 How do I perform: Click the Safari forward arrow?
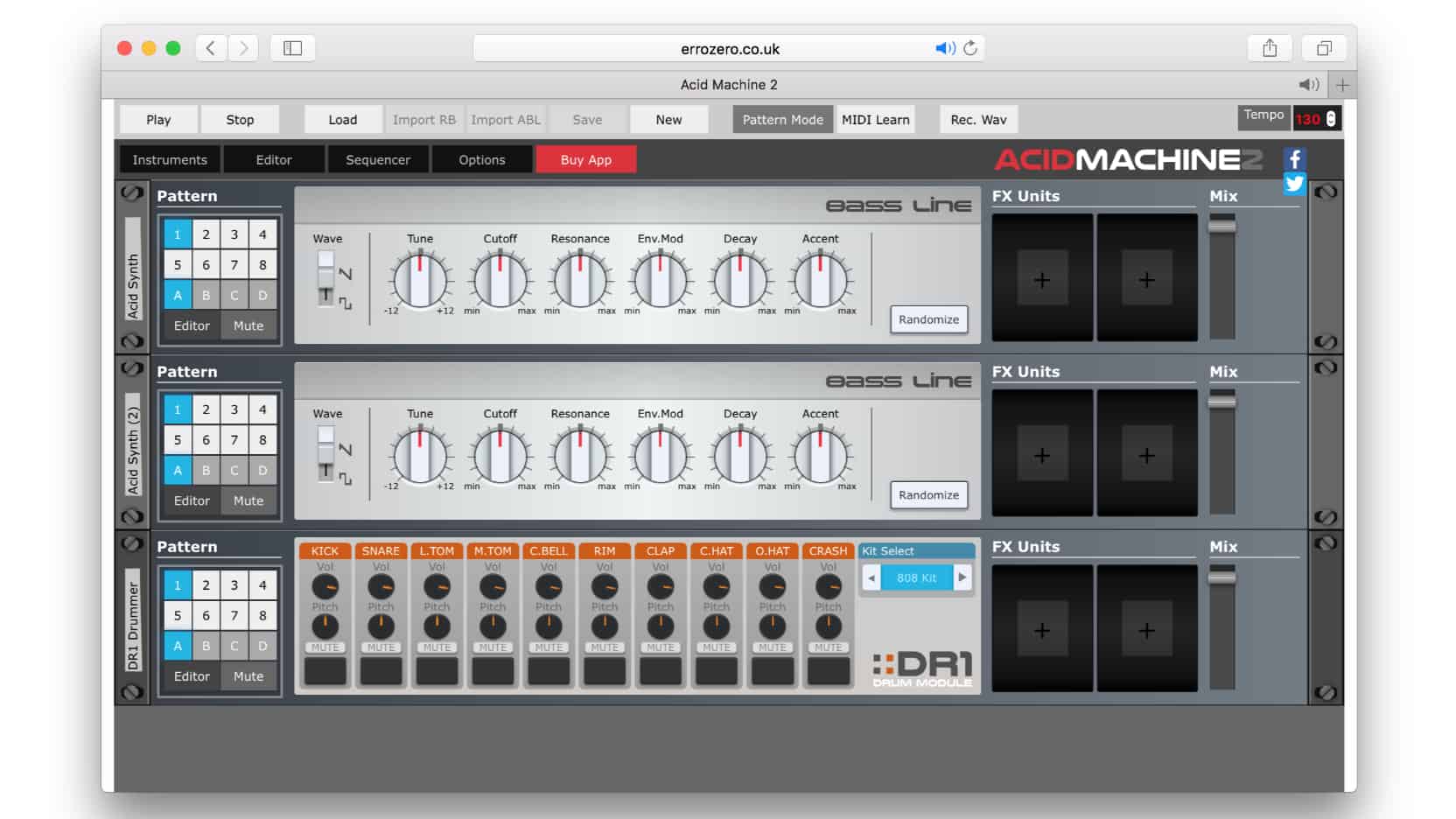pos(243,48)
